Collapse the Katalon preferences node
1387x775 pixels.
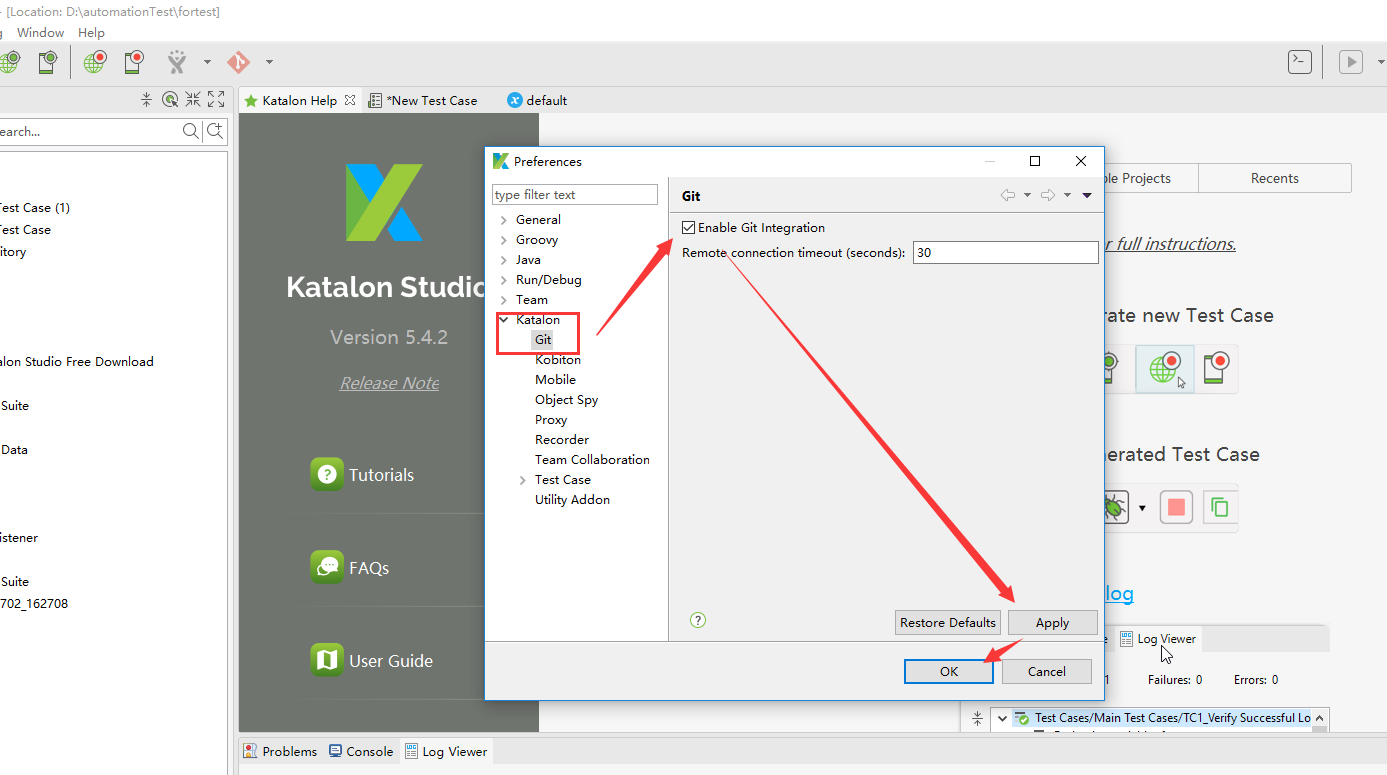(504, 320)
